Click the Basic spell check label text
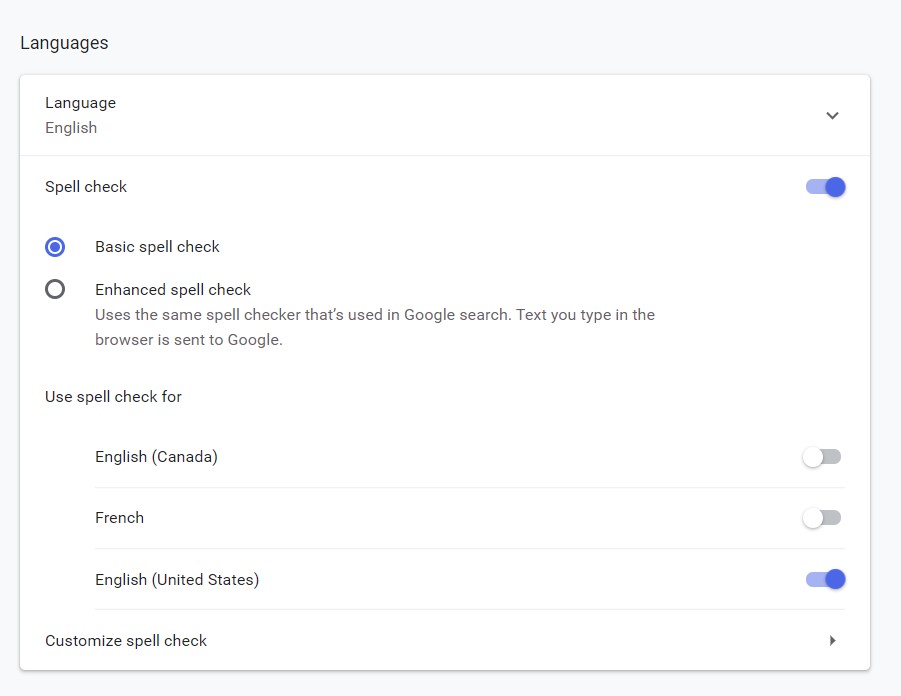This screenshot has width=901, height=696. pyautogui.click(x=157, y=247)
